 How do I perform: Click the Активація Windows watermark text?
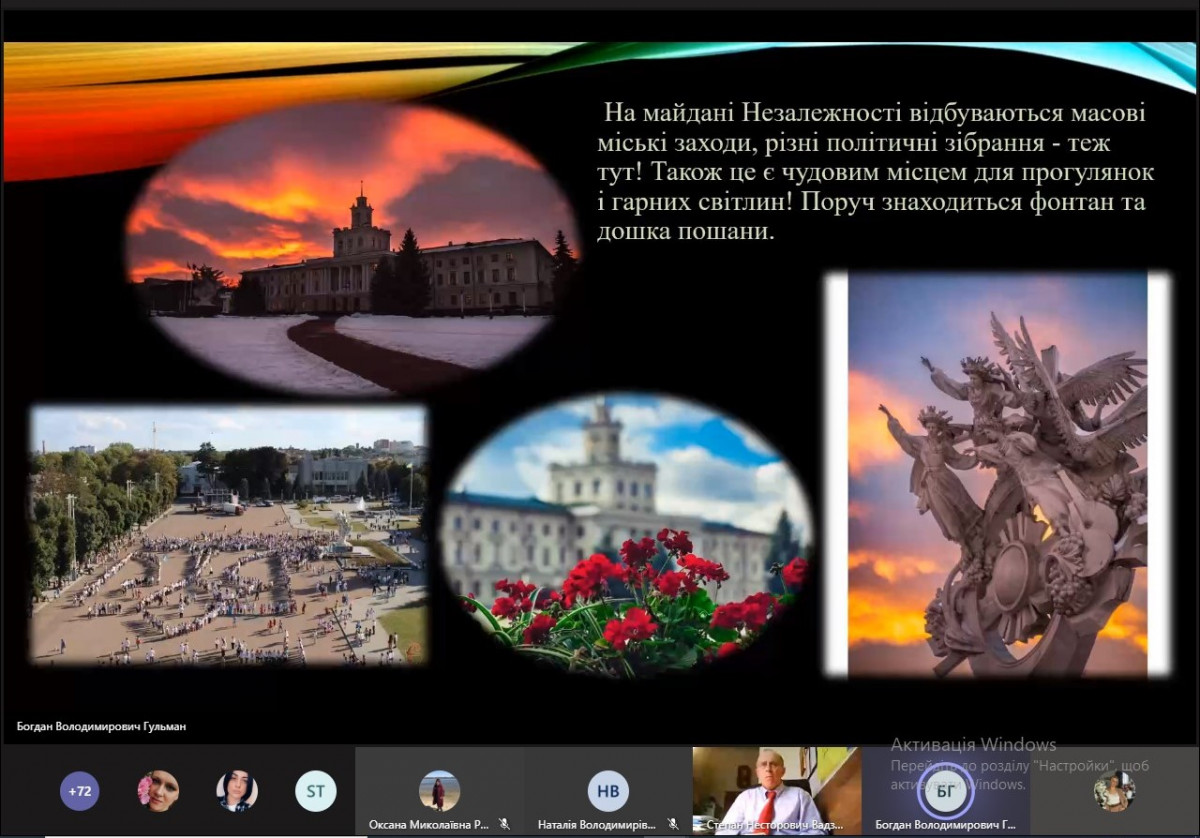tap(973, 744)
